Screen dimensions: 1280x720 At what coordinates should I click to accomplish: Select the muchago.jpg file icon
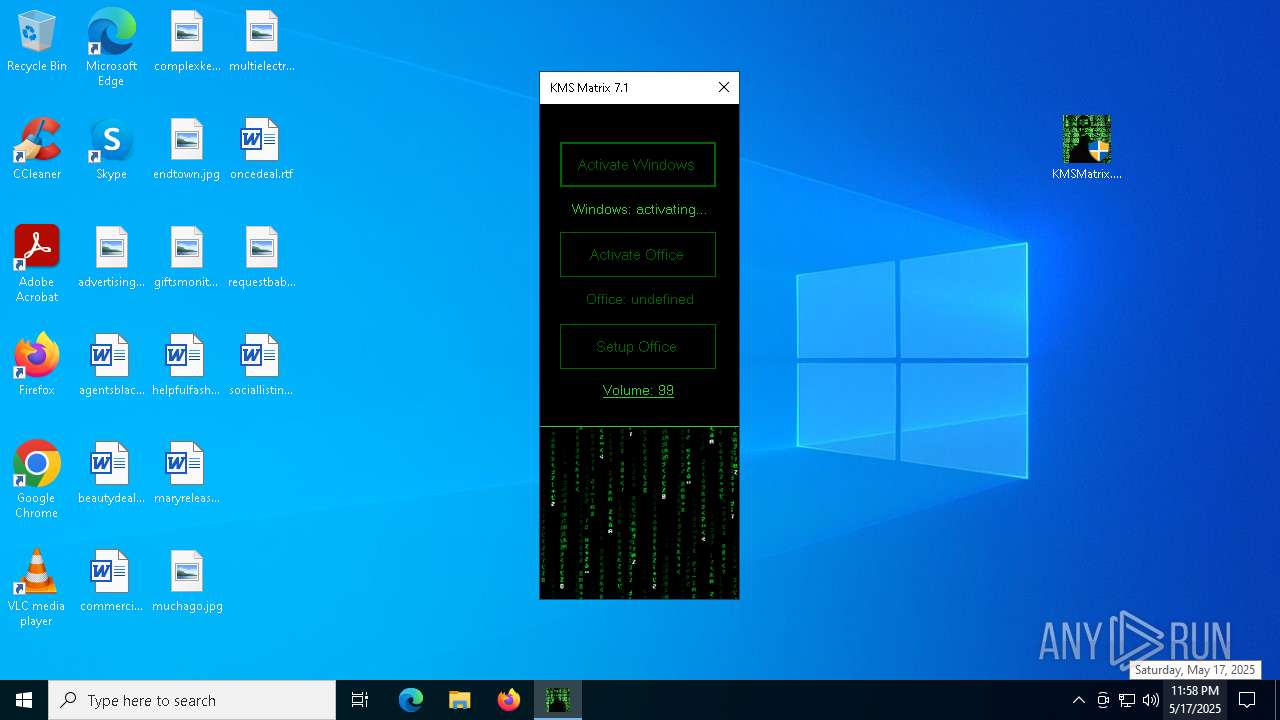(187, 581)
